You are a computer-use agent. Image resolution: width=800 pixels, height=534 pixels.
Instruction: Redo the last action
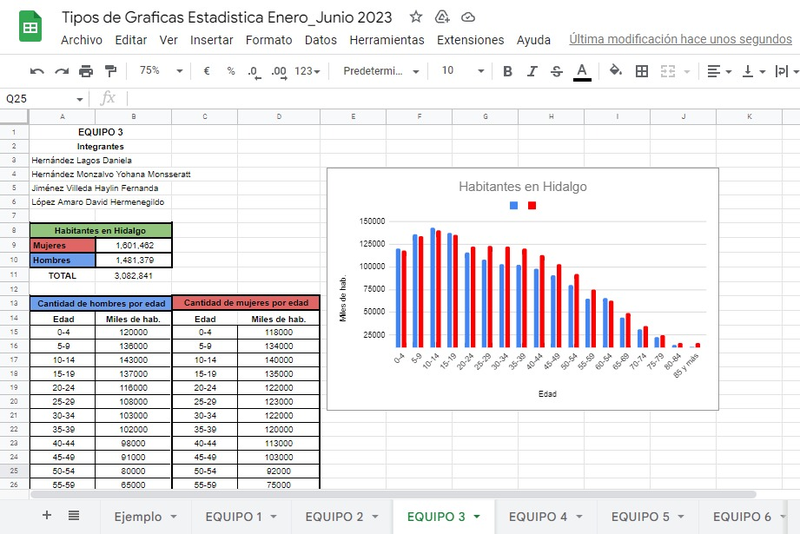[62, 71]
